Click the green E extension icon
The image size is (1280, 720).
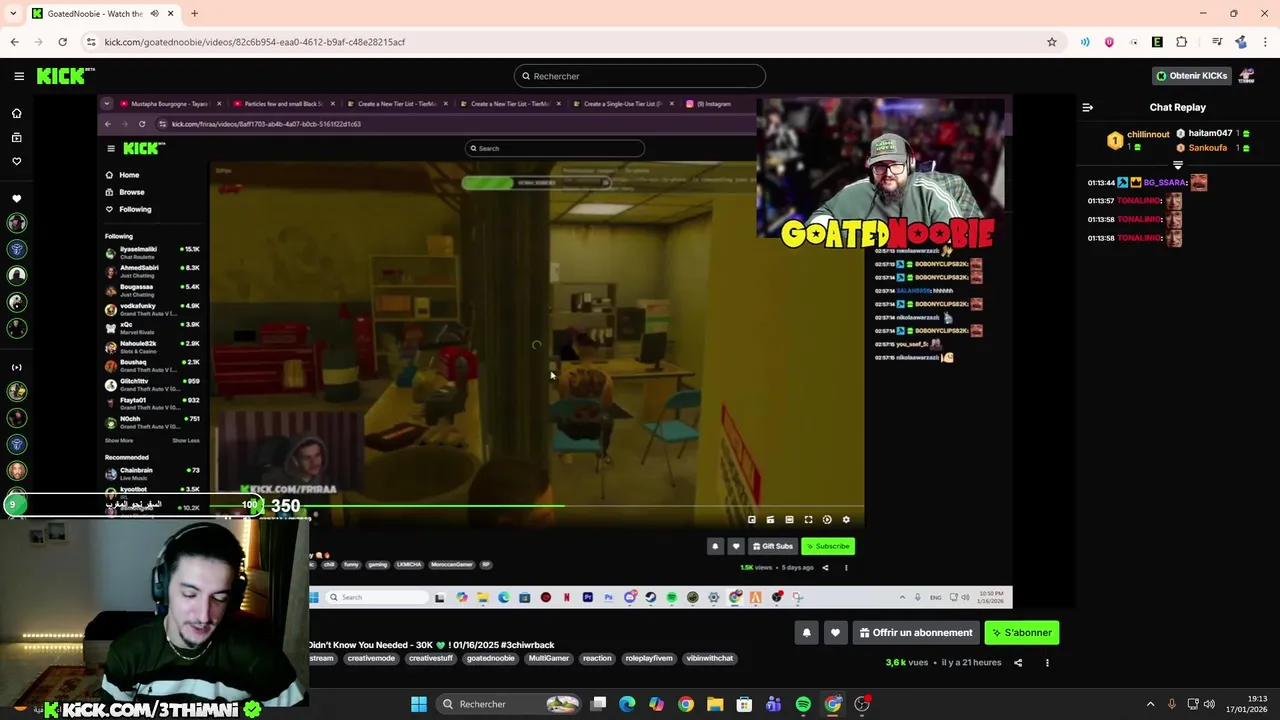[1157, 42]
